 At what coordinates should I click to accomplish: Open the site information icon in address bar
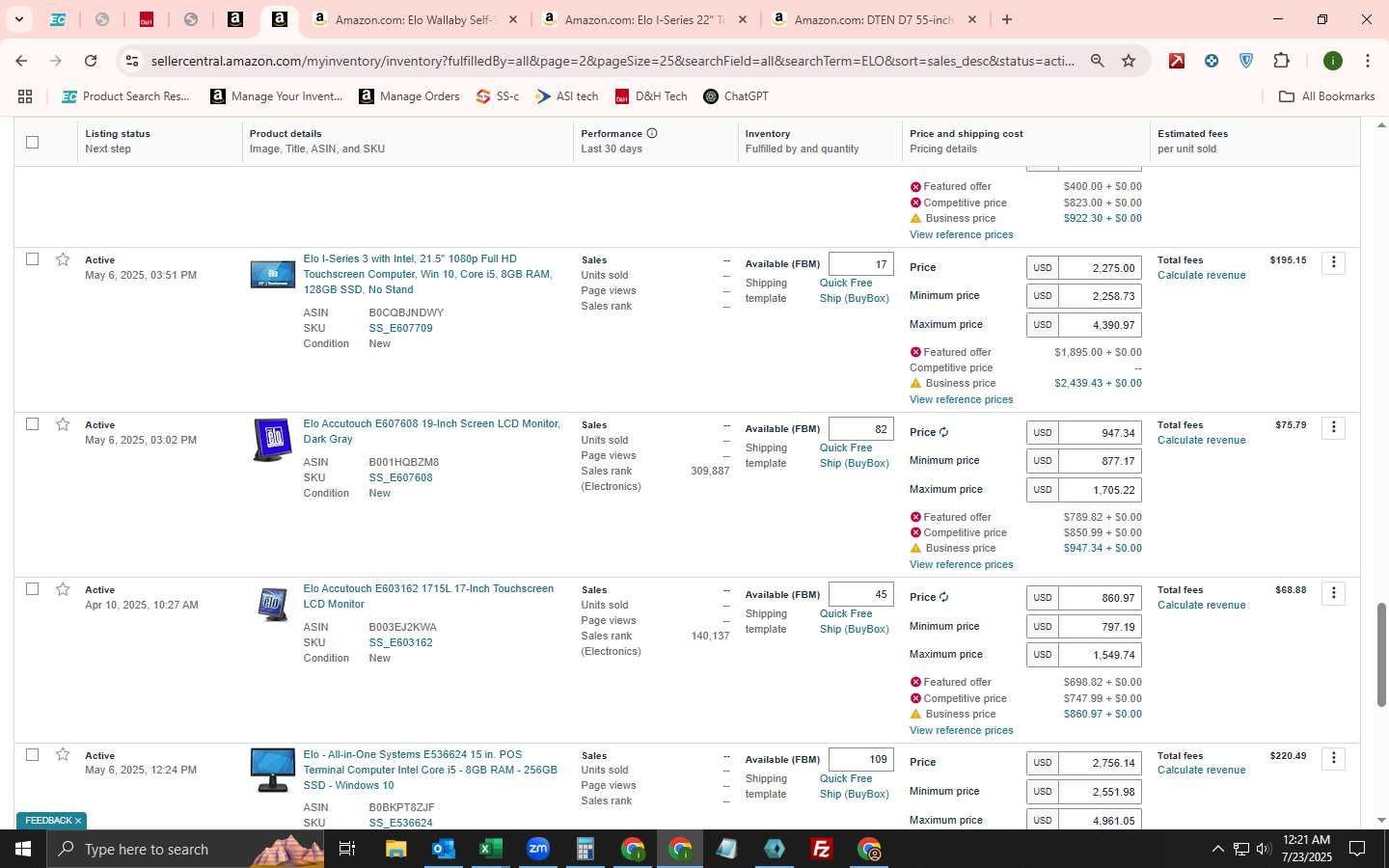click(x=132, y=61)
